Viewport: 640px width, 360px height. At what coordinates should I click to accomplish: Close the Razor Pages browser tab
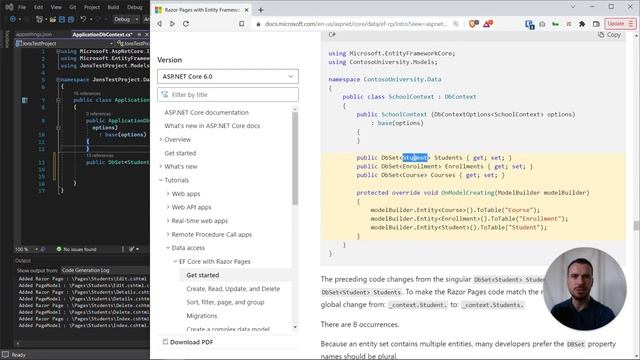(x=247, y=10)
